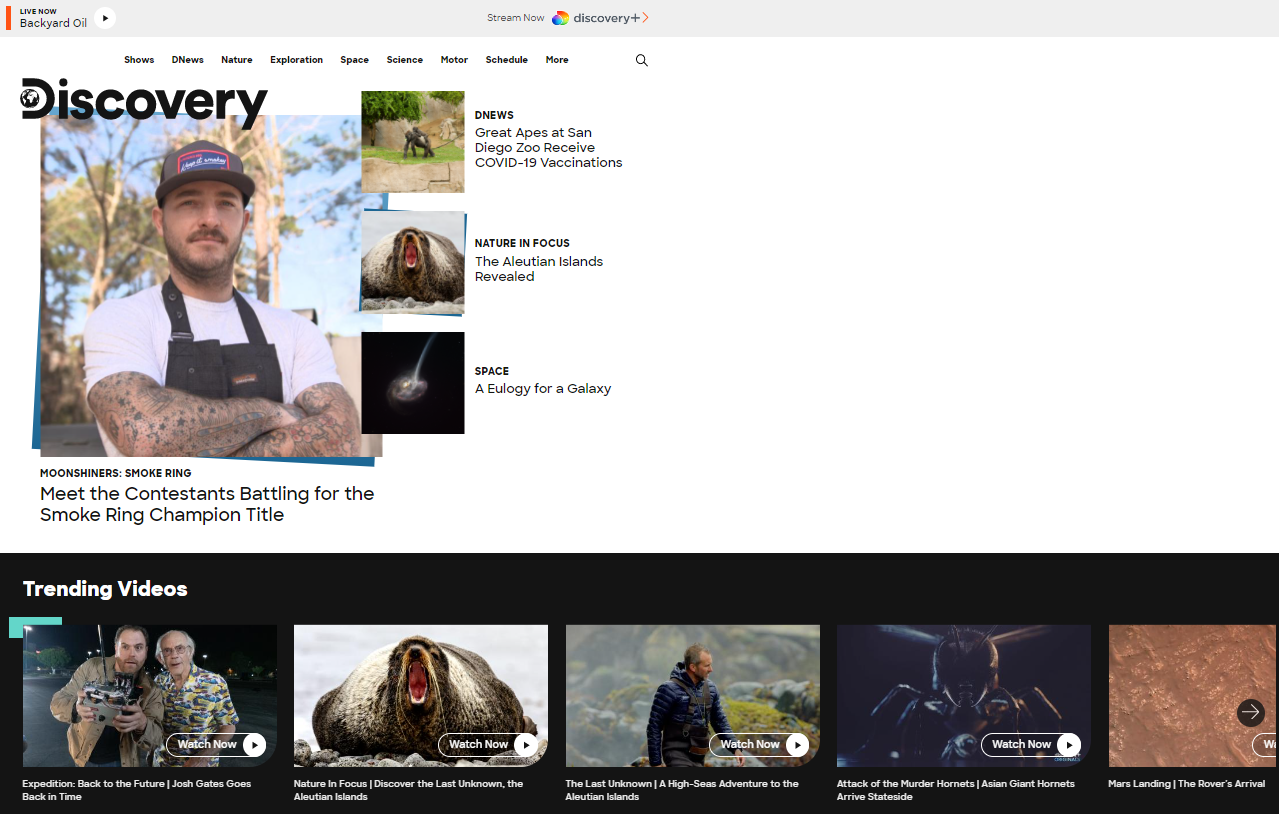Viewport: 1279px width, 814px height.
Task: Open the Exploration menu
Action: 296,60
